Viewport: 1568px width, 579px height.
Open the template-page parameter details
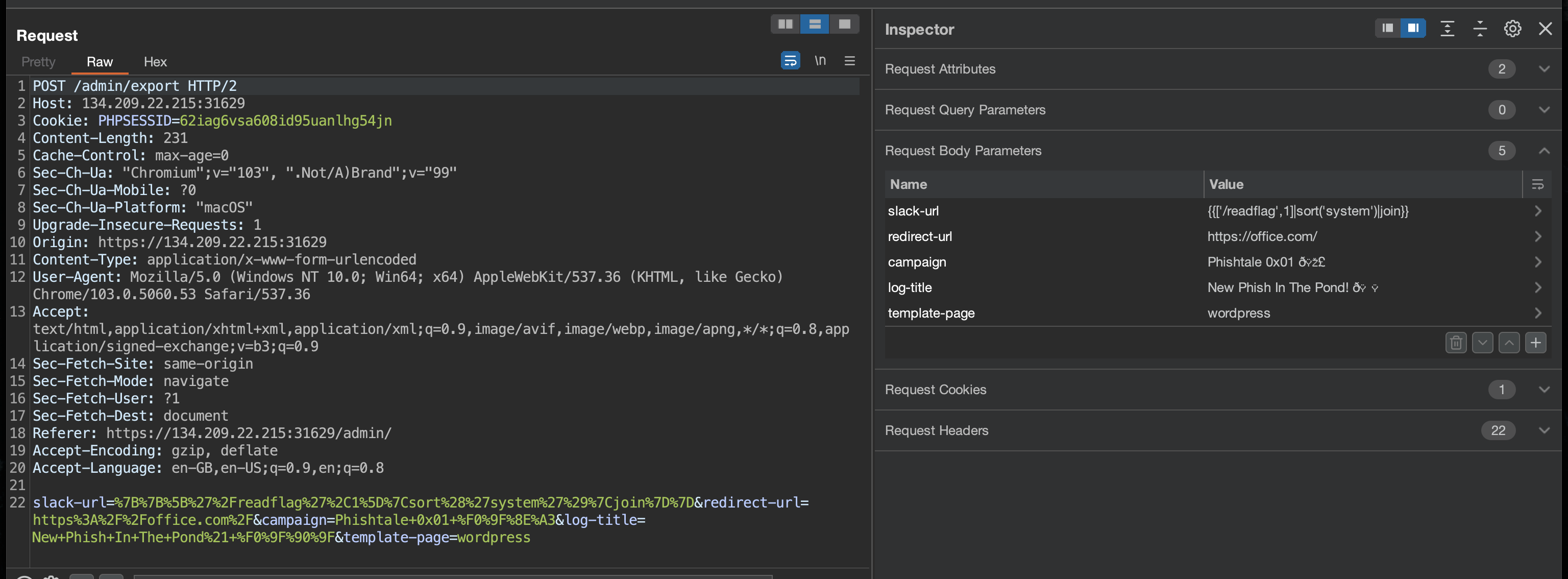[1537, 313]
